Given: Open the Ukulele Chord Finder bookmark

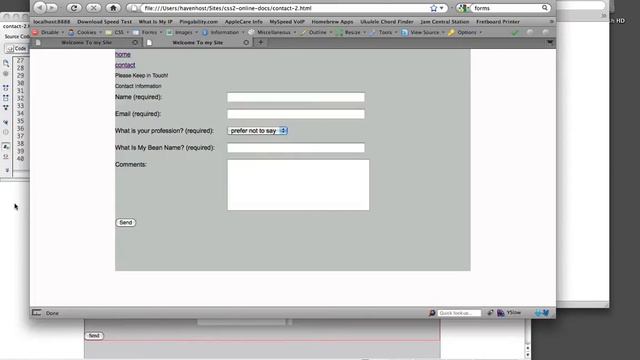Looking at the screenshot, I should coord(387,22).
